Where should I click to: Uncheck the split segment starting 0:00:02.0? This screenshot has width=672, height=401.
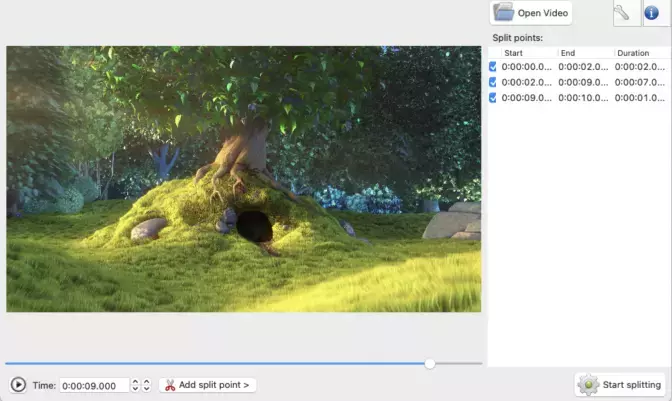pos(492,82)
